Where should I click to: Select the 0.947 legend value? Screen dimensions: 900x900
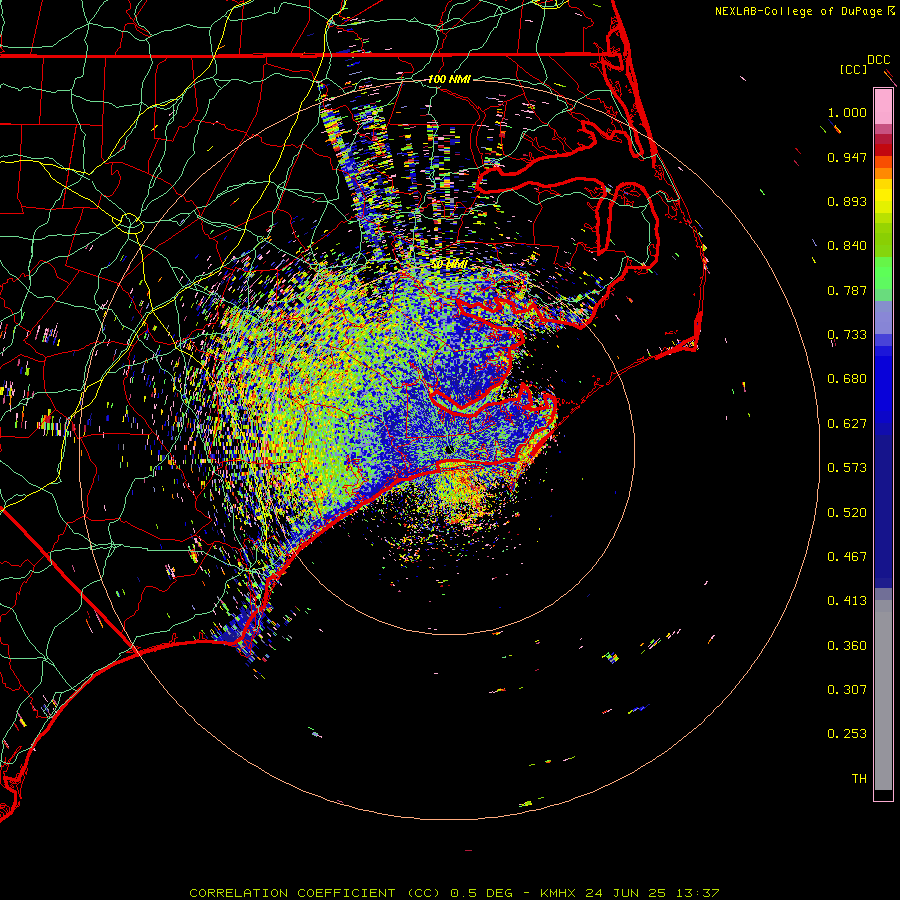(847, 157)
